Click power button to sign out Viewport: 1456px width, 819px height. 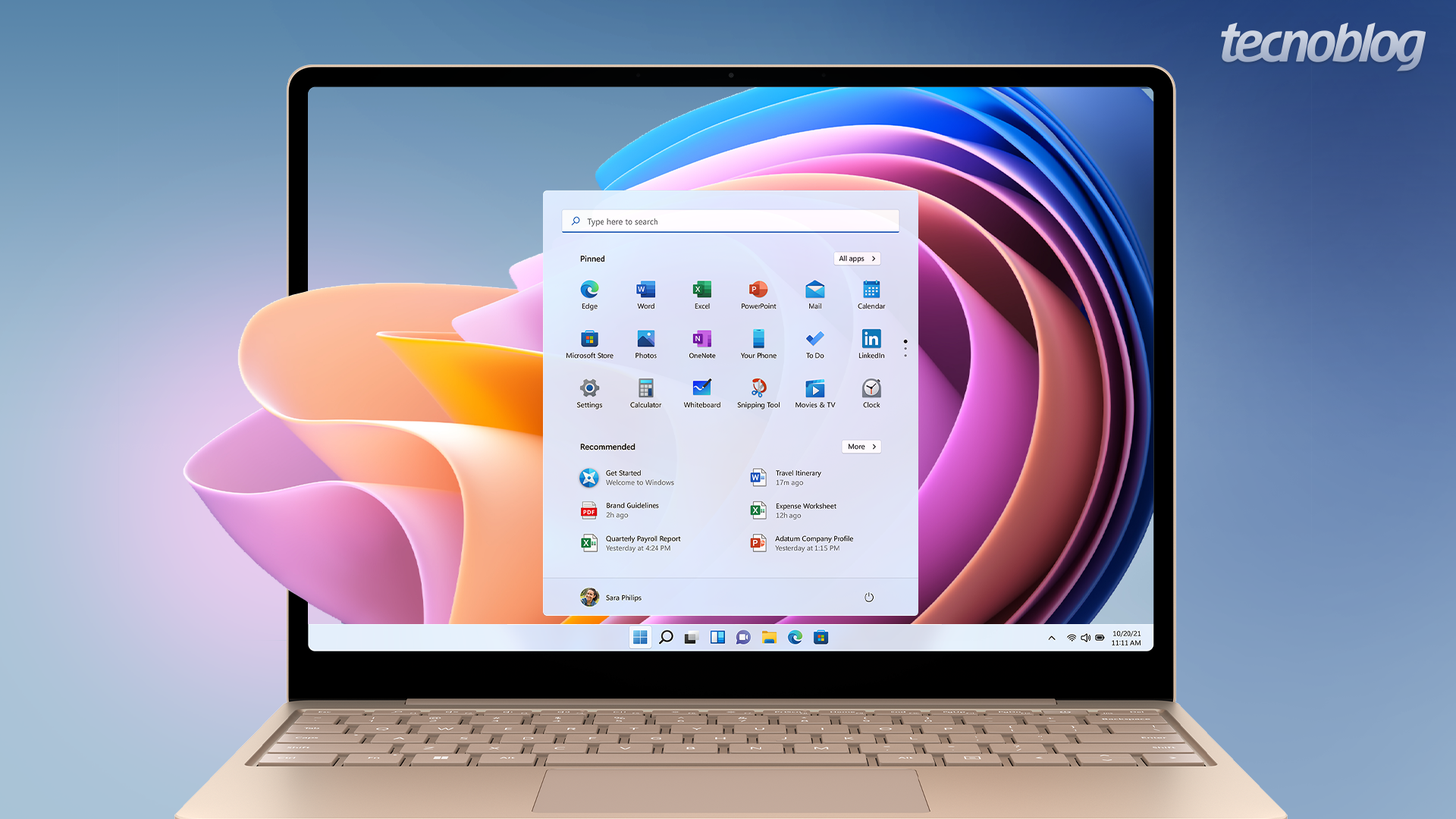(868, 597)
